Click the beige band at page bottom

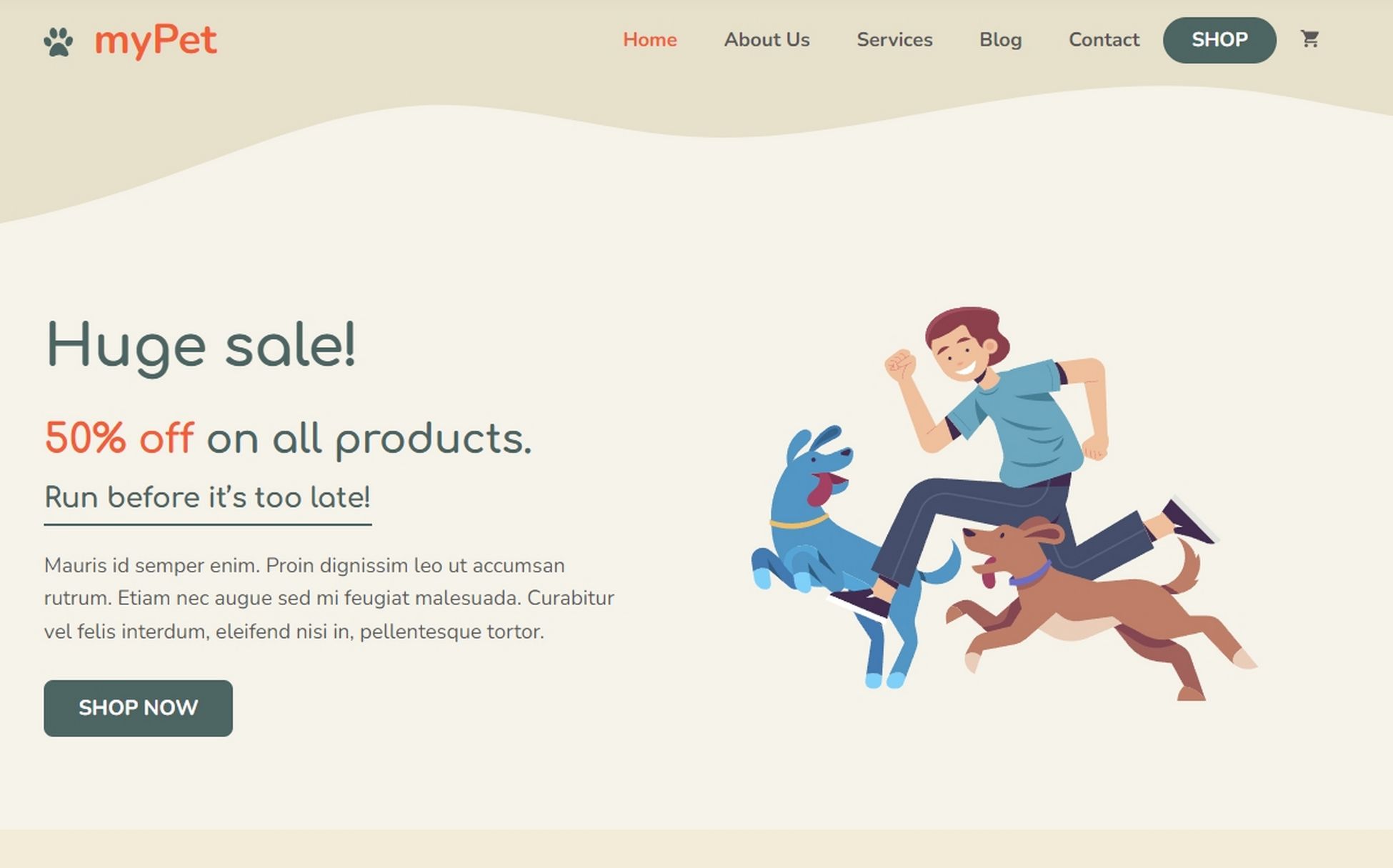[696, 849]
